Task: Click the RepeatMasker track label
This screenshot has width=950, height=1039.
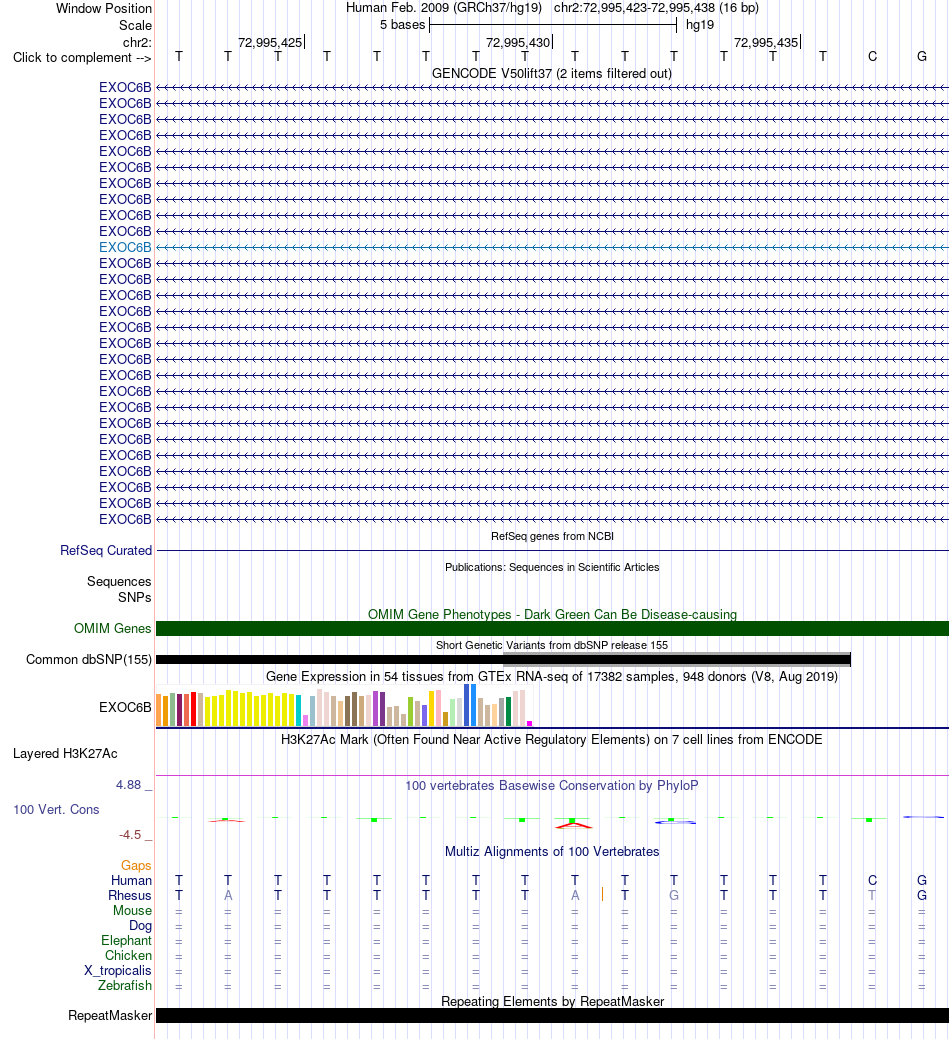Action: [x=110, y=1016]
